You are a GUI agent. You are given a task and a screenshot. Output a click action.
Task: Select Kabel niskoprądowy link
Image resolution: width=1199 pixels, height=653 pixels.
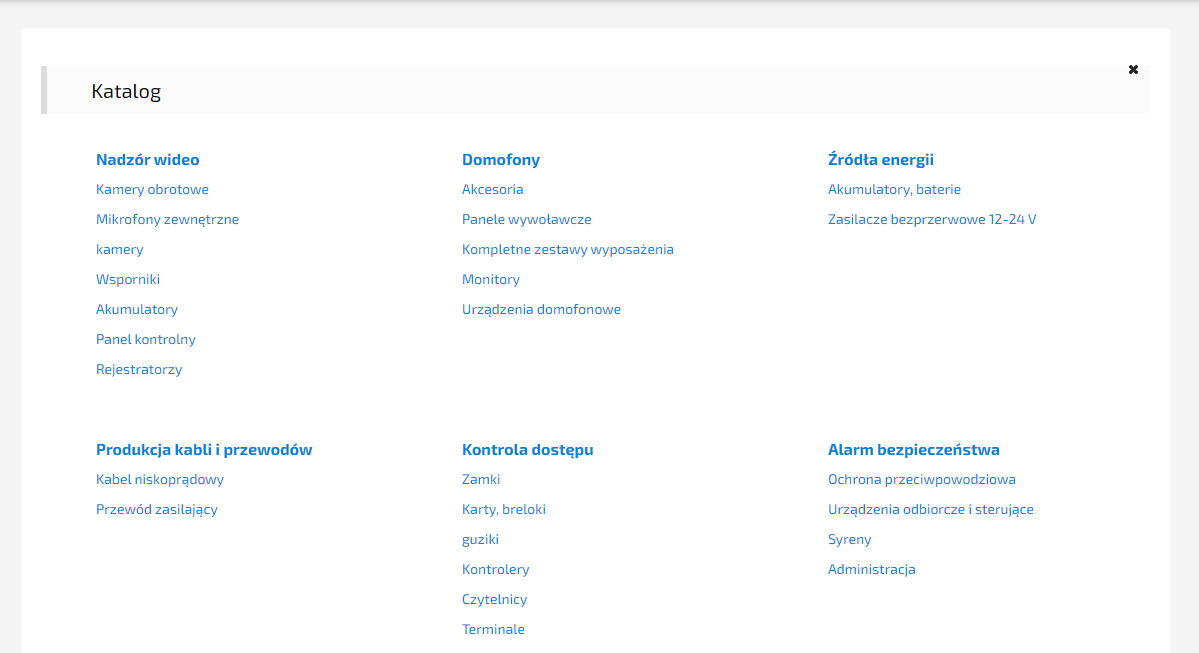click(159, 480)
